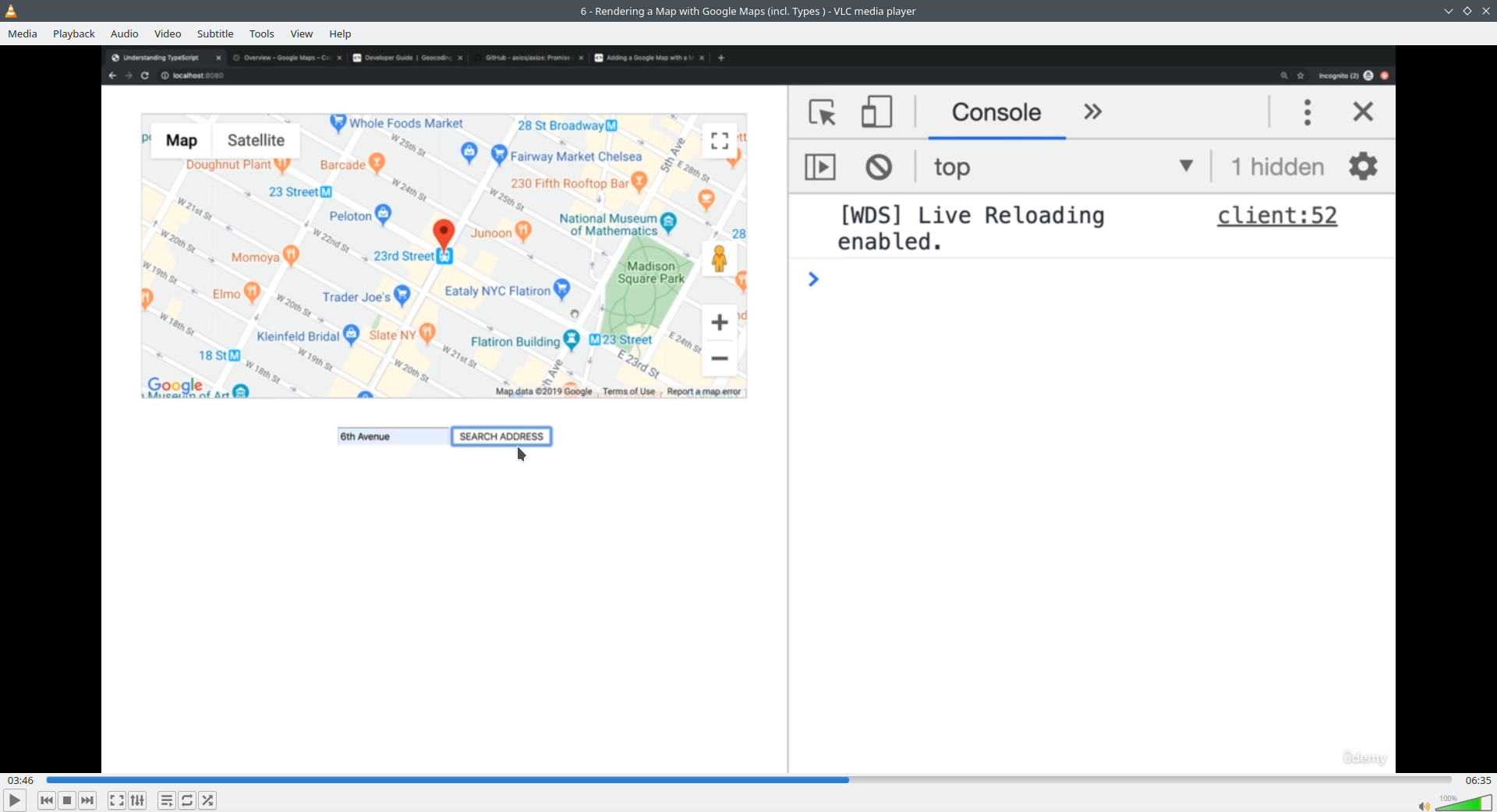Click the SEARCH ADDRESS button
1497x812 pixels.
(501, 436)
